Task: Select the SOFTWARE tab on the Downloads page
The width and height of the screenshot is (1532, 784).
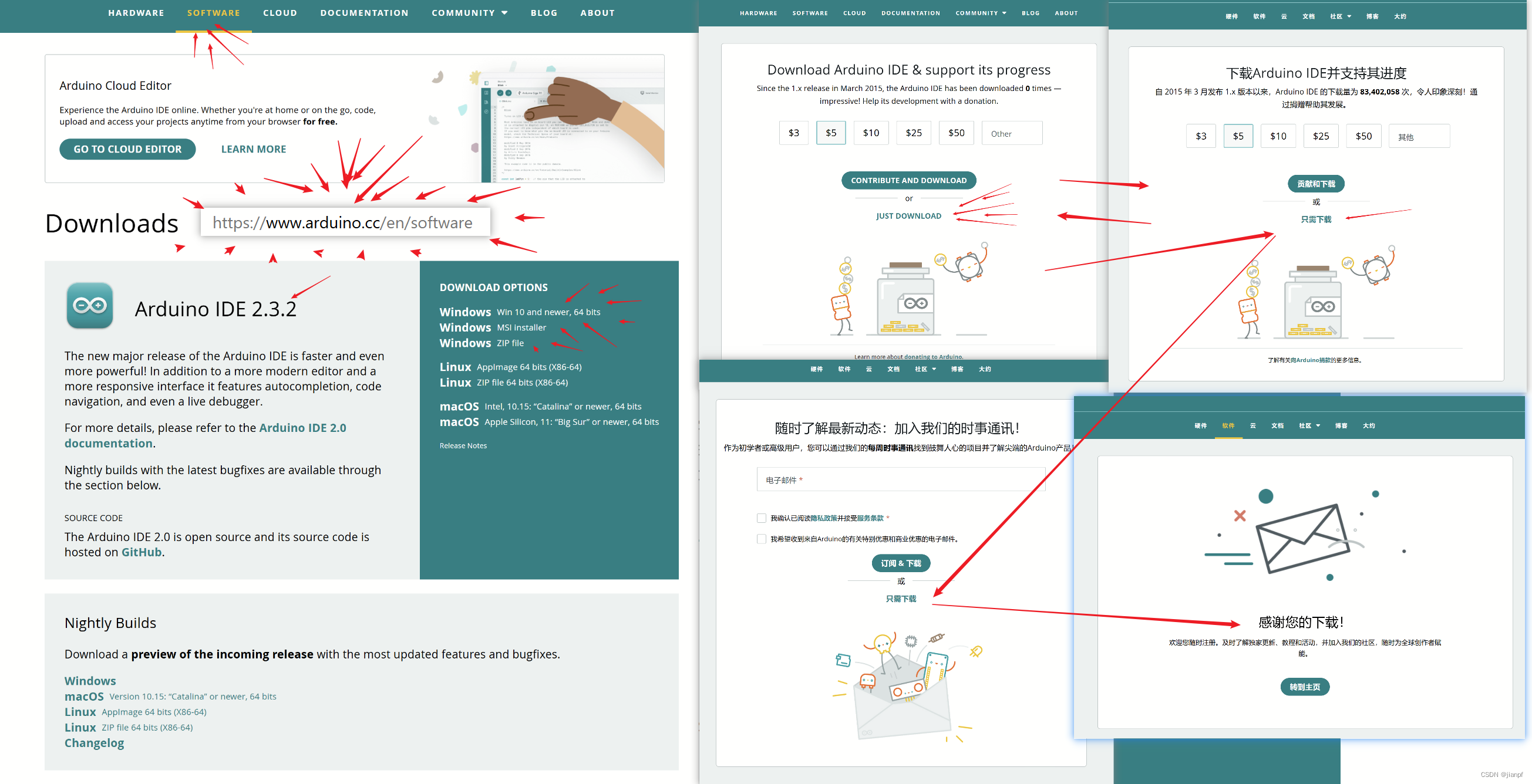Action: [214, 12]
